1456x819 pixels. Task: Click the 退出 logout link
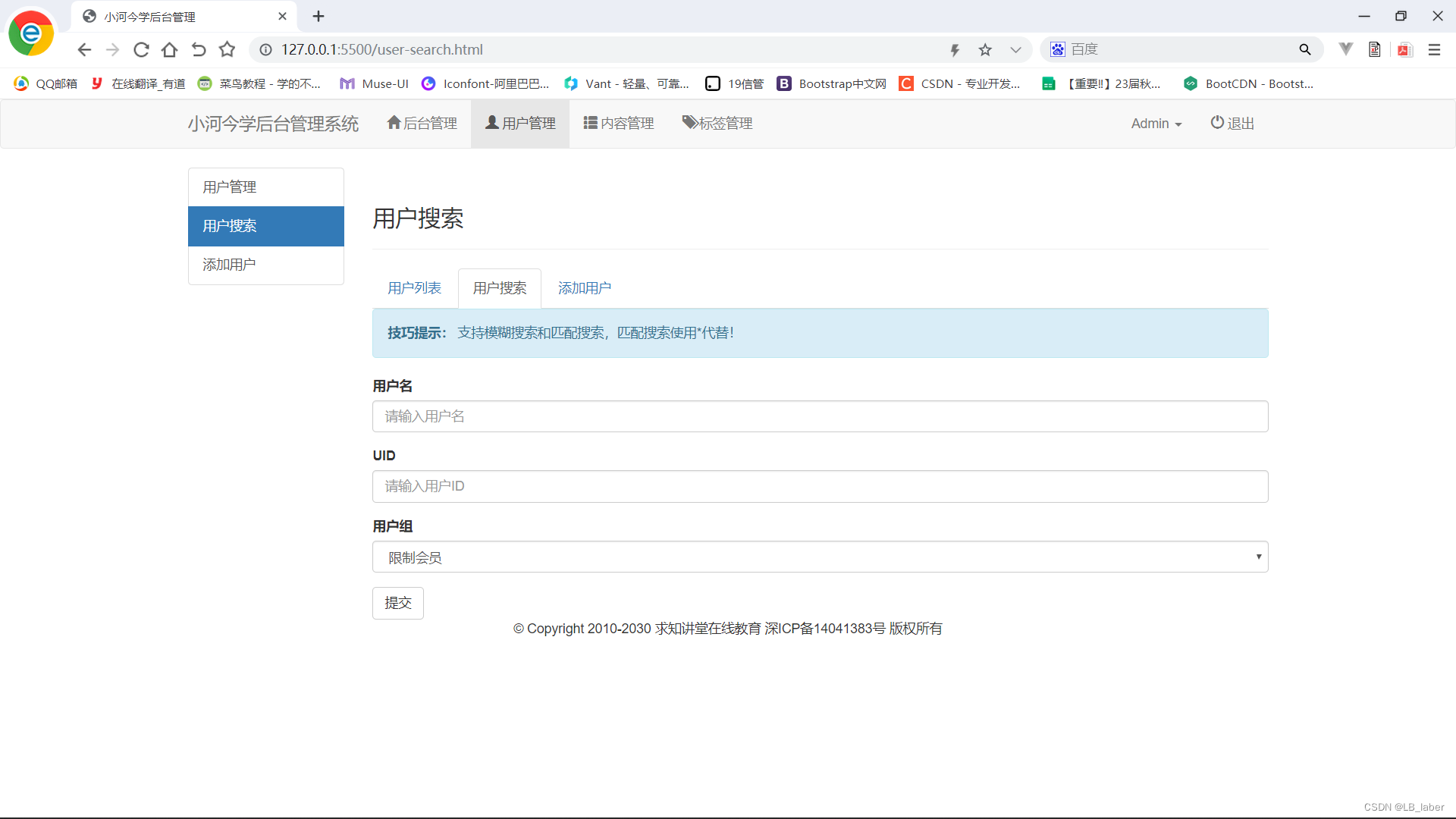pyautogui.click(x=1232, y=124)
